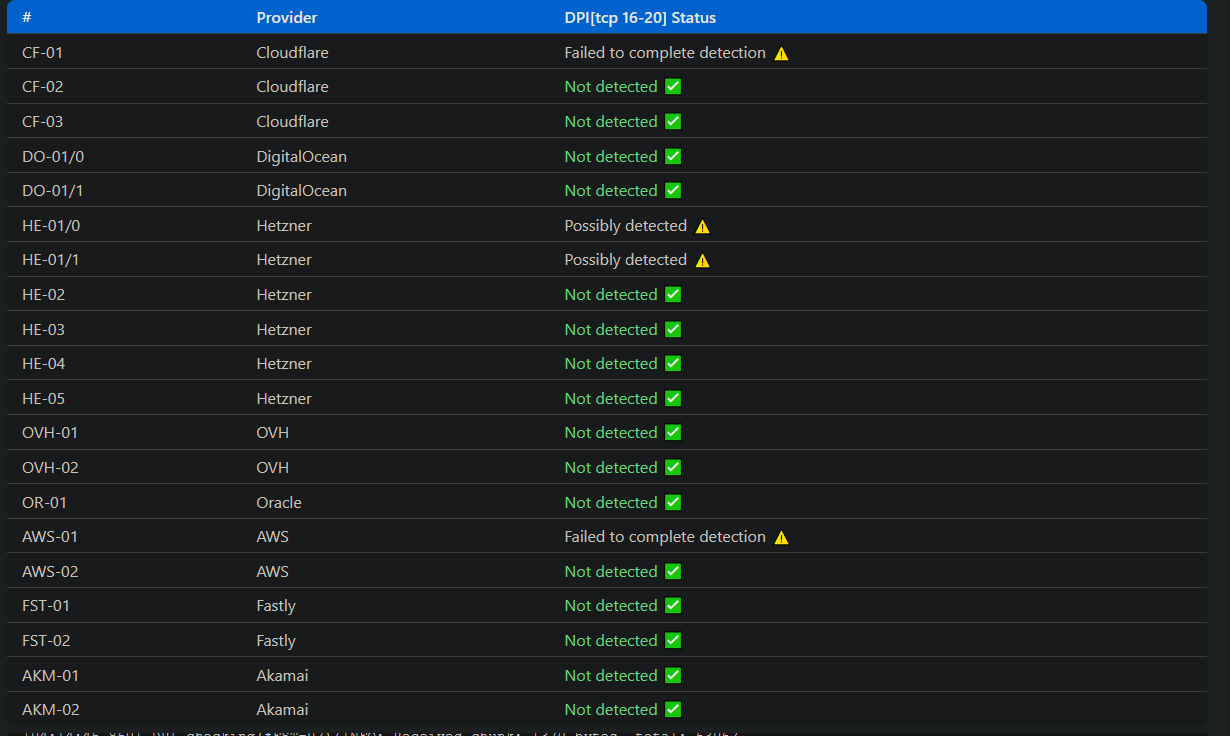Select the OVH-01 identifier cell
1230x736 pixels.
(50, 433)
